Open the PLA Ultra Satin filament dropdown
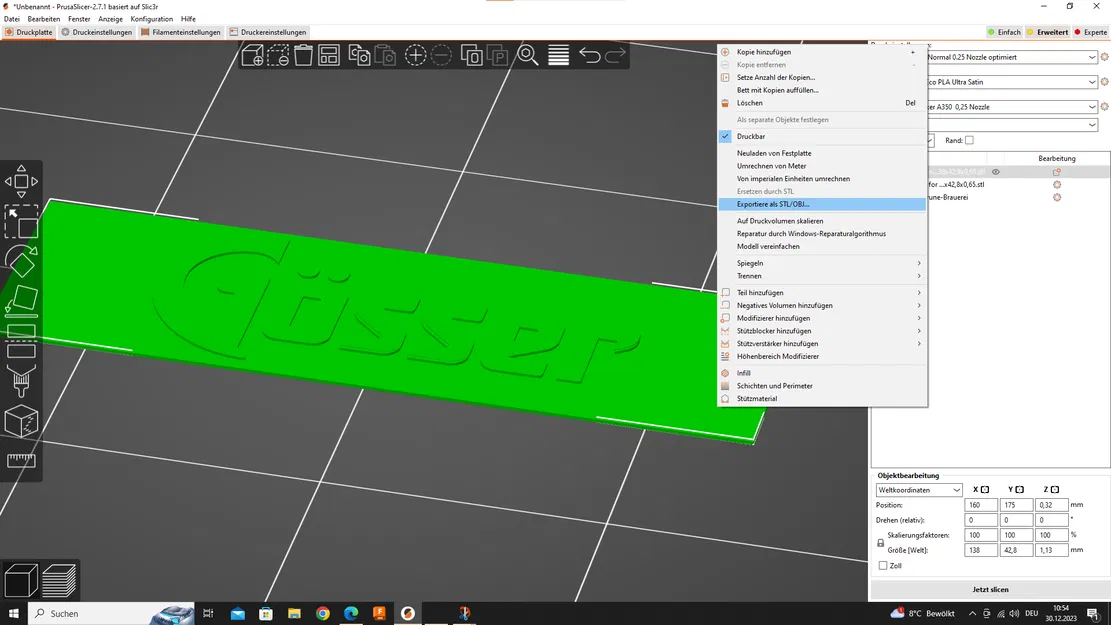The width and height of the screenshot is (1111, 625). pyautogui.click(x=1011, y=81)
